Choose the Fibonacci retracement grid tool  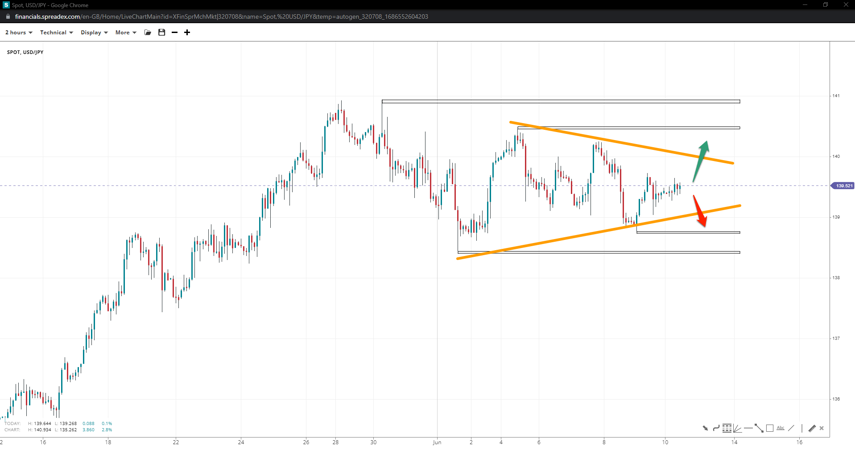pyautogui.click(x=727, y=428)
